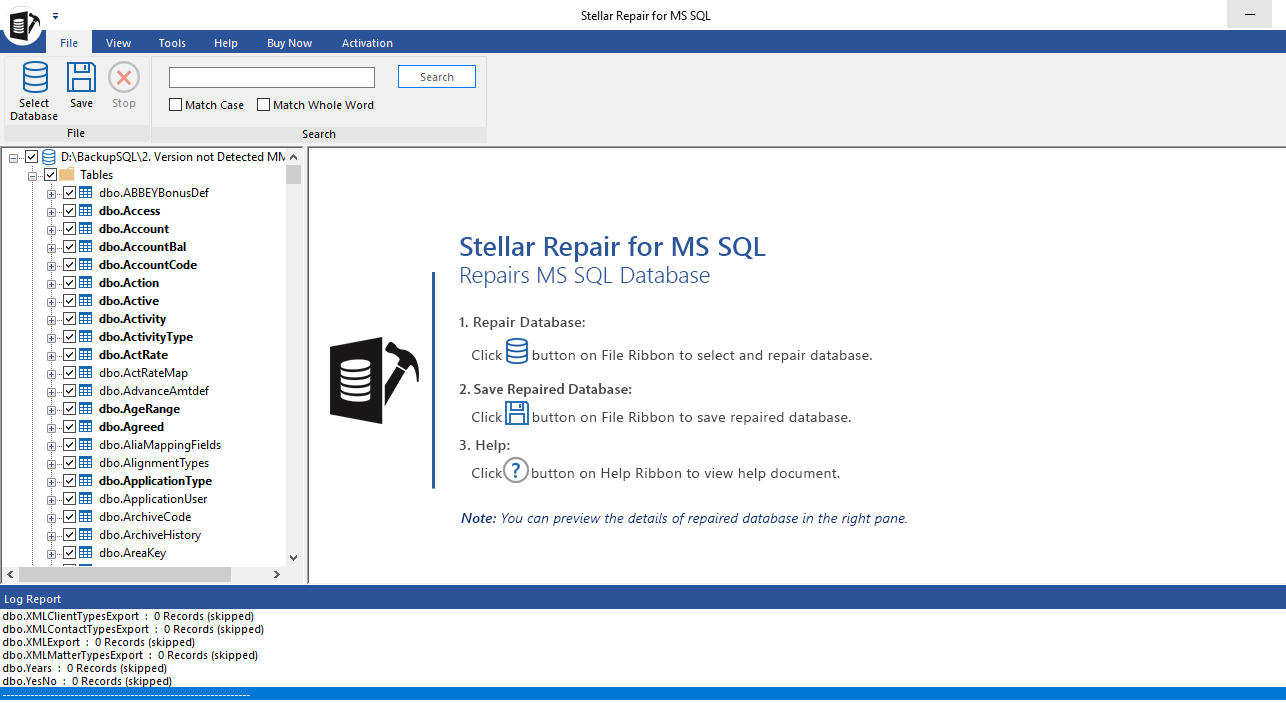1286x703 pixels.
Task: Uncheck the Tables folder checkbox
Action: 51,175
